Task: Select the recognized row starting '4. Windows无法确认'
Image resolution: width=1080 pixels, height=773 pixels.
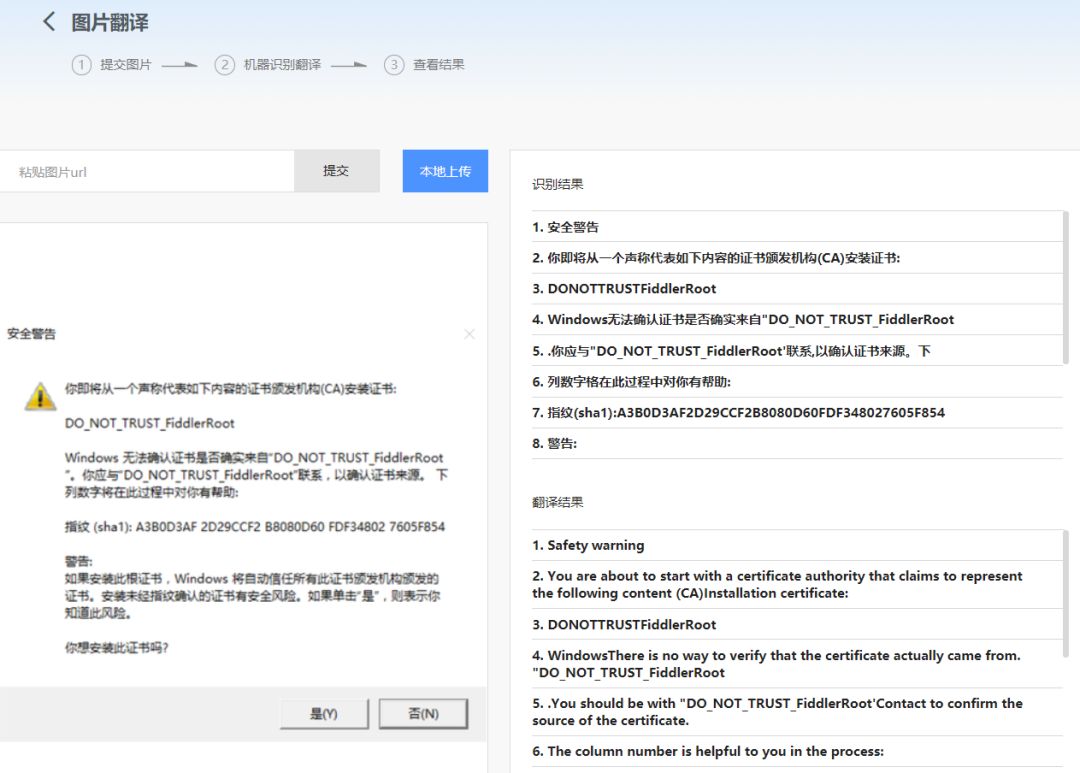Action: tap(797, 320)
